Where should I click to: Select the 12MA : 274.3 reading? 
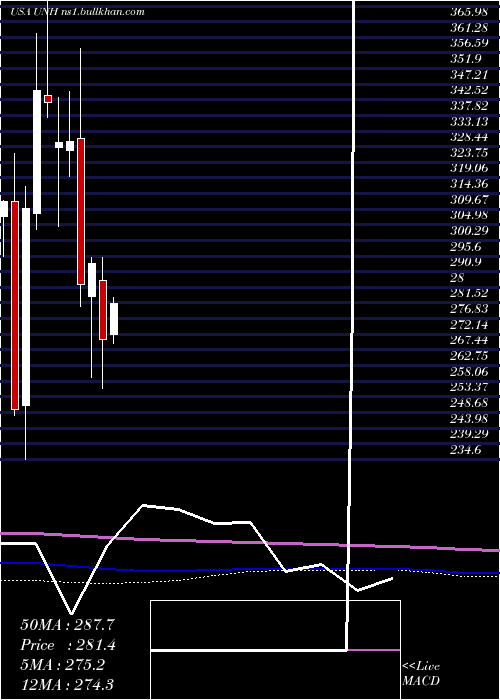65,685
